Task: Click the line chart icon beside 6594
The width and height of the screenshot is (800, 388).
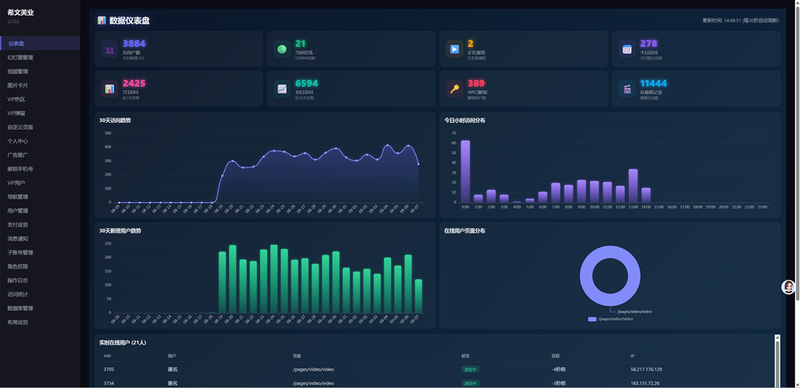Action: (282, 89)
